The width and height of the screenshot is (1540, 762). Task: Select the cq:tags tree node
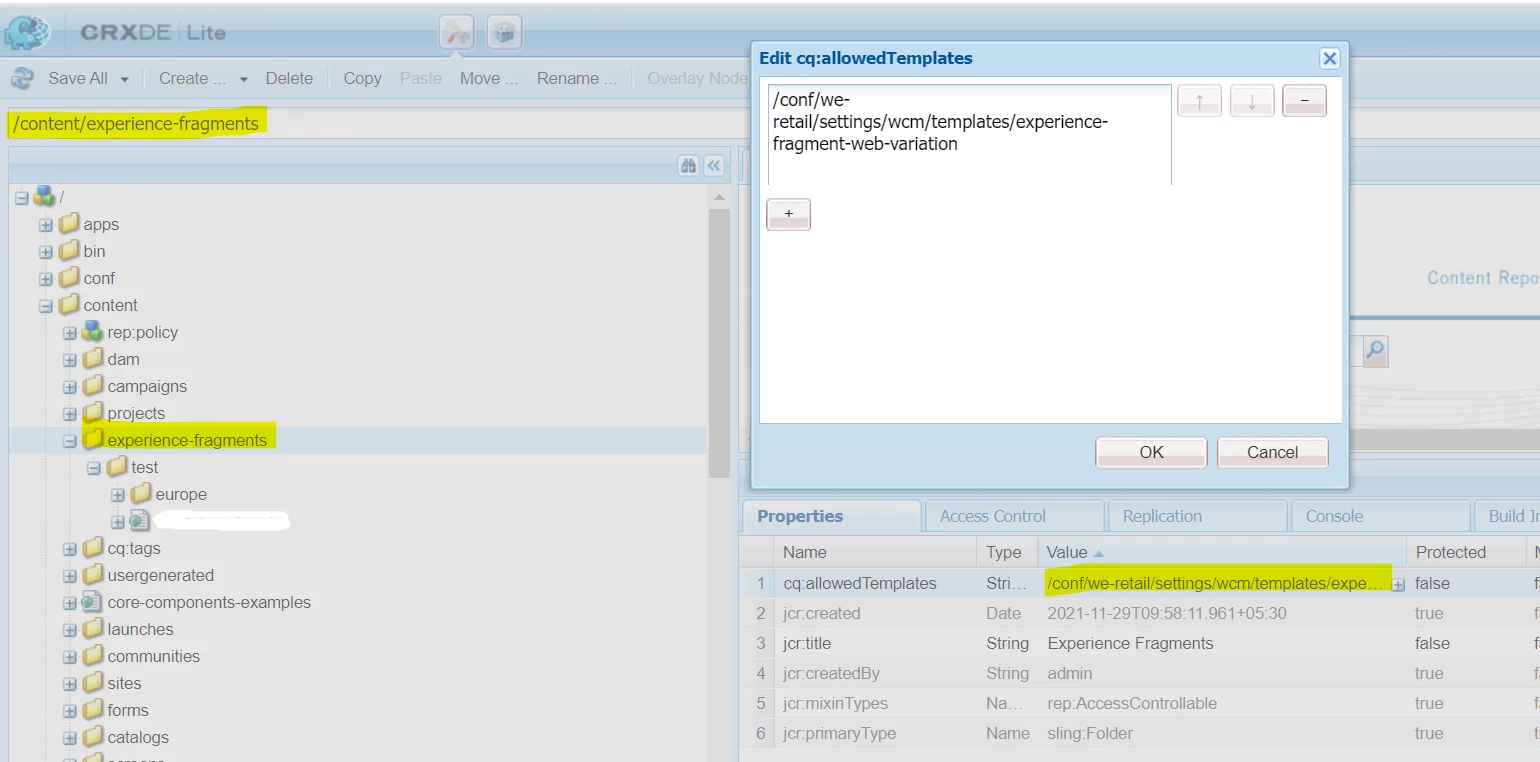click(134, 548)
